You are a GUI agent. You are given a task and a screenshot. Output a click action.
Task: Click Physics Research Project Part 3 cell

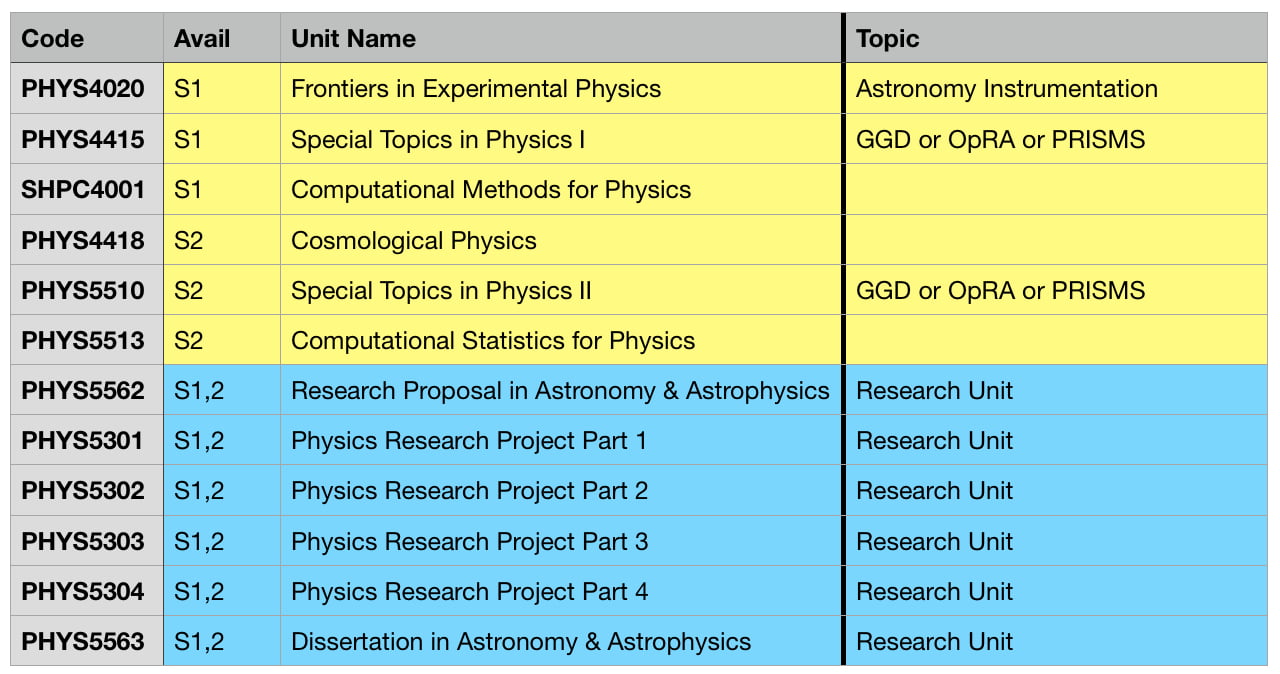point(469,542)
